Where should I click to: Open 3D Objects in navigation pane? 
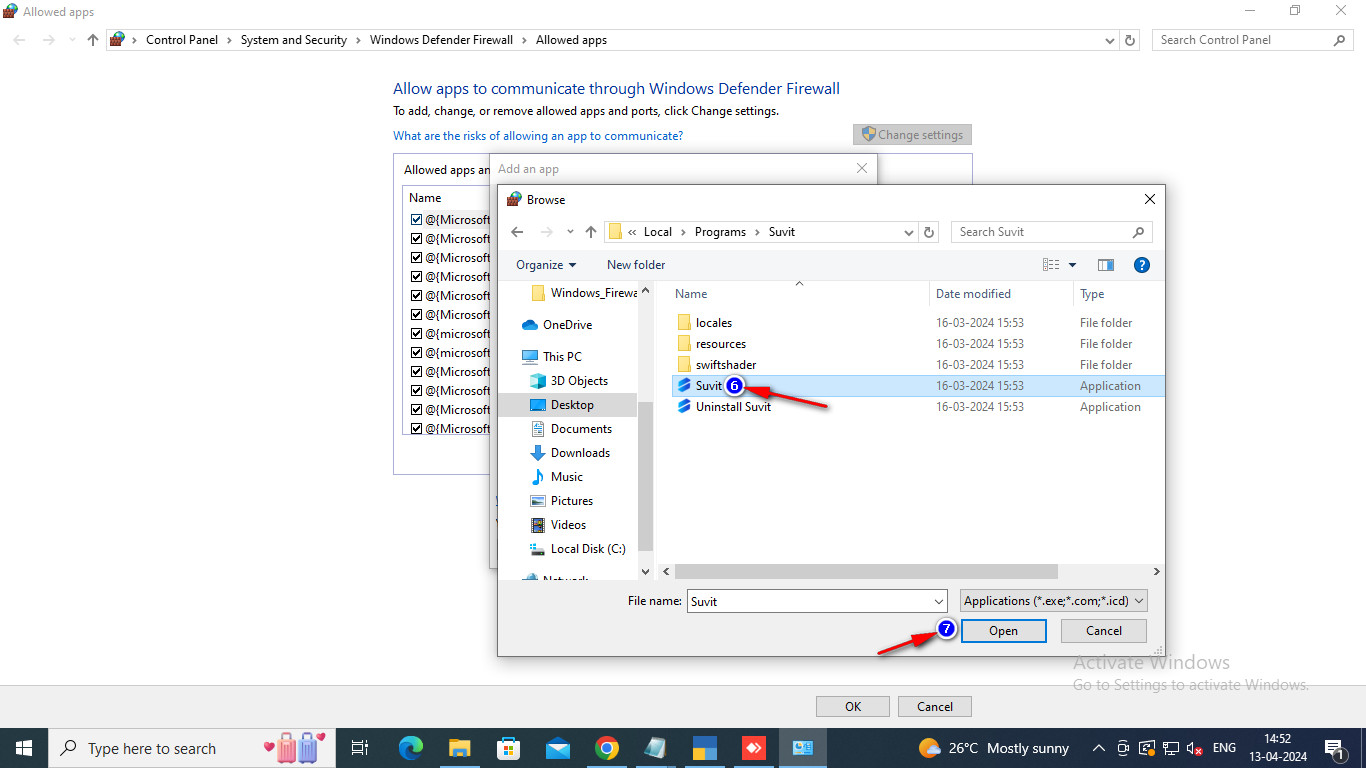[x=579, y=381]
